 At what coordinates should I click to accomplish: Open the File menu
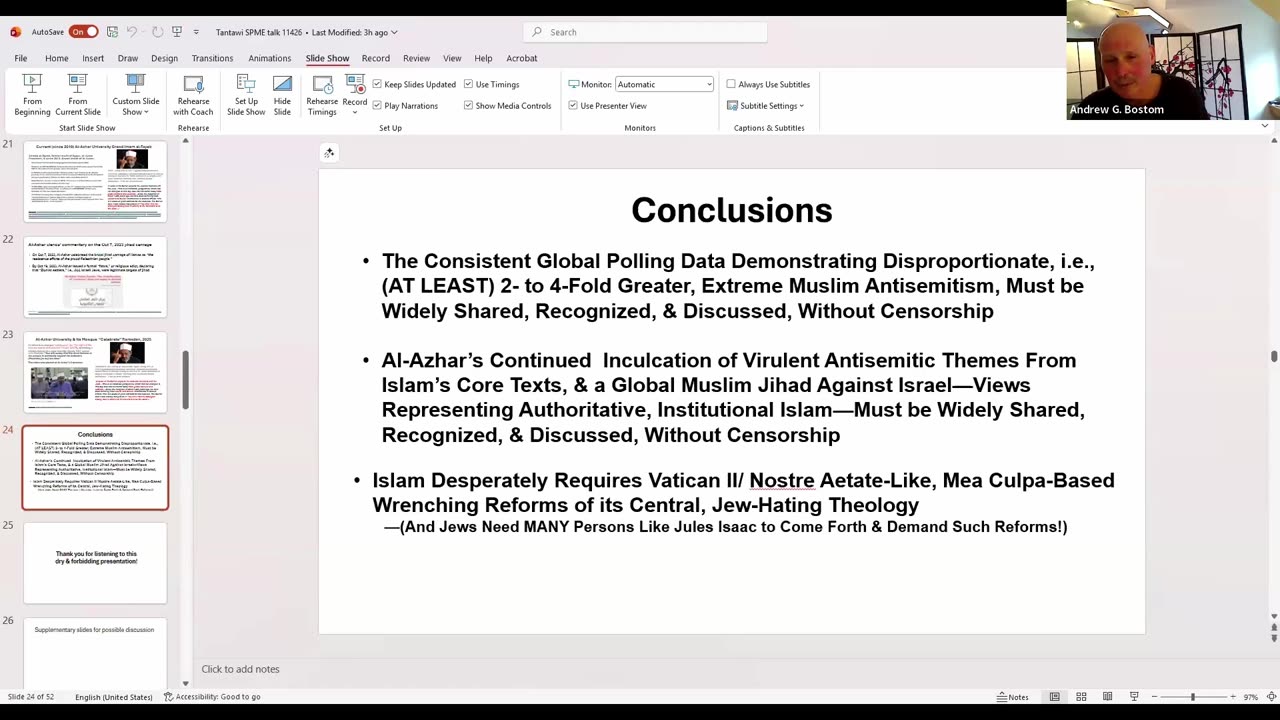[20, 58]
